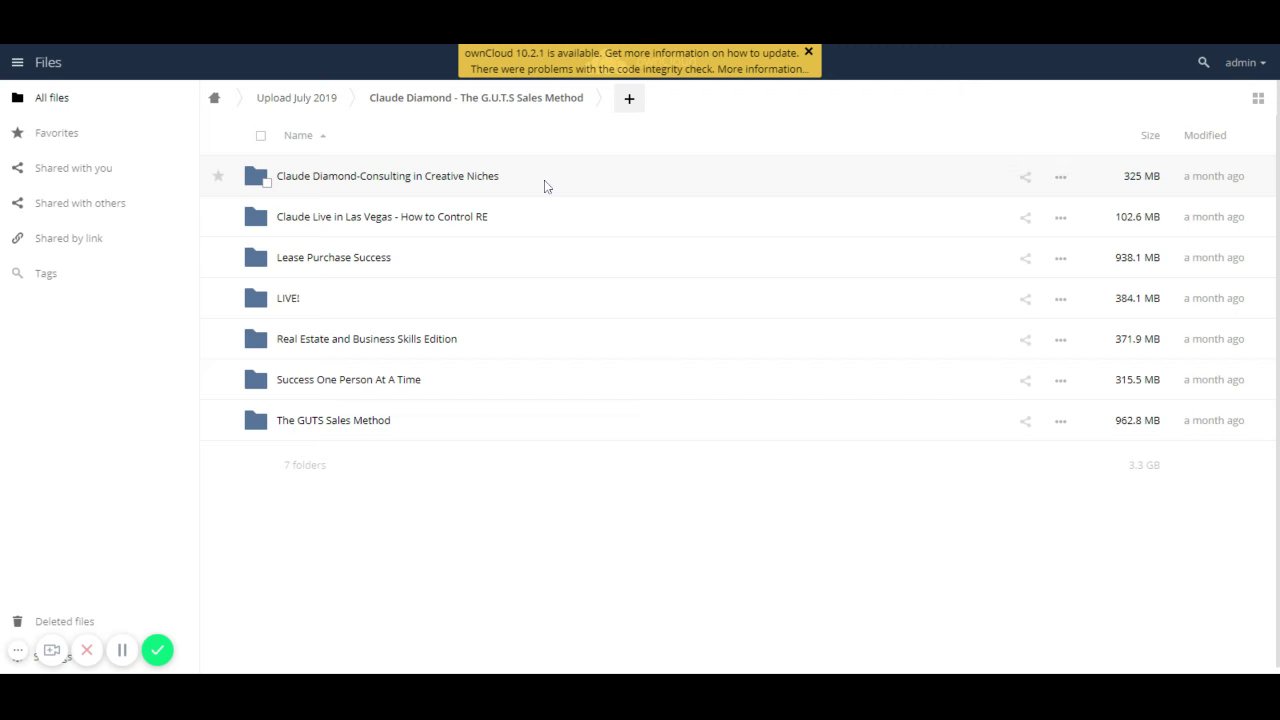Share the Lease Purchase Success folder
Image resolution: width=1280 pixels, height=720 pixels.
[1025, 258]
